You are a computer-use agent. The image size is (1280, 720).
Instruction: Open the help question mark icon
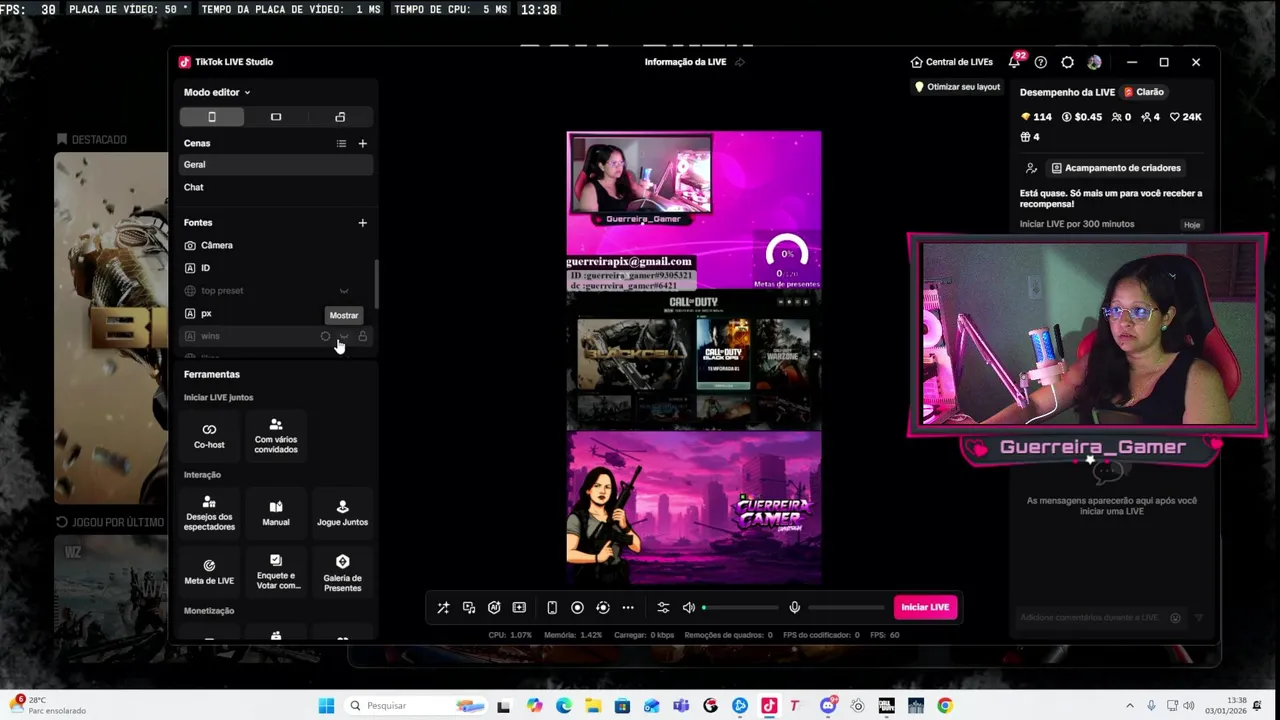pos(1041,62)
